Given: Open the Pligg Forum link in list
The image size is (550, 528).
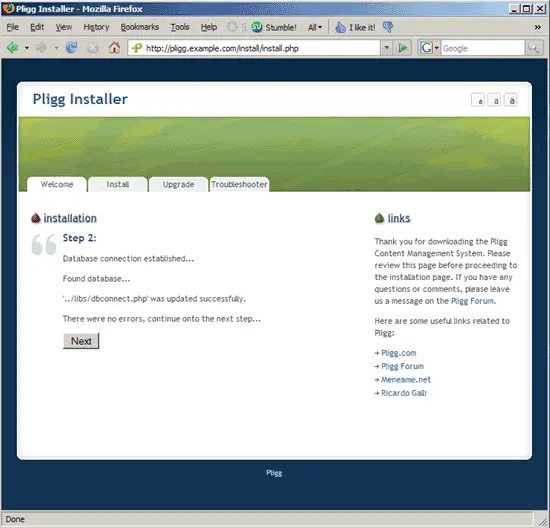Looking at the screenshot, I should pyautogui.click(x=402, y=366).
